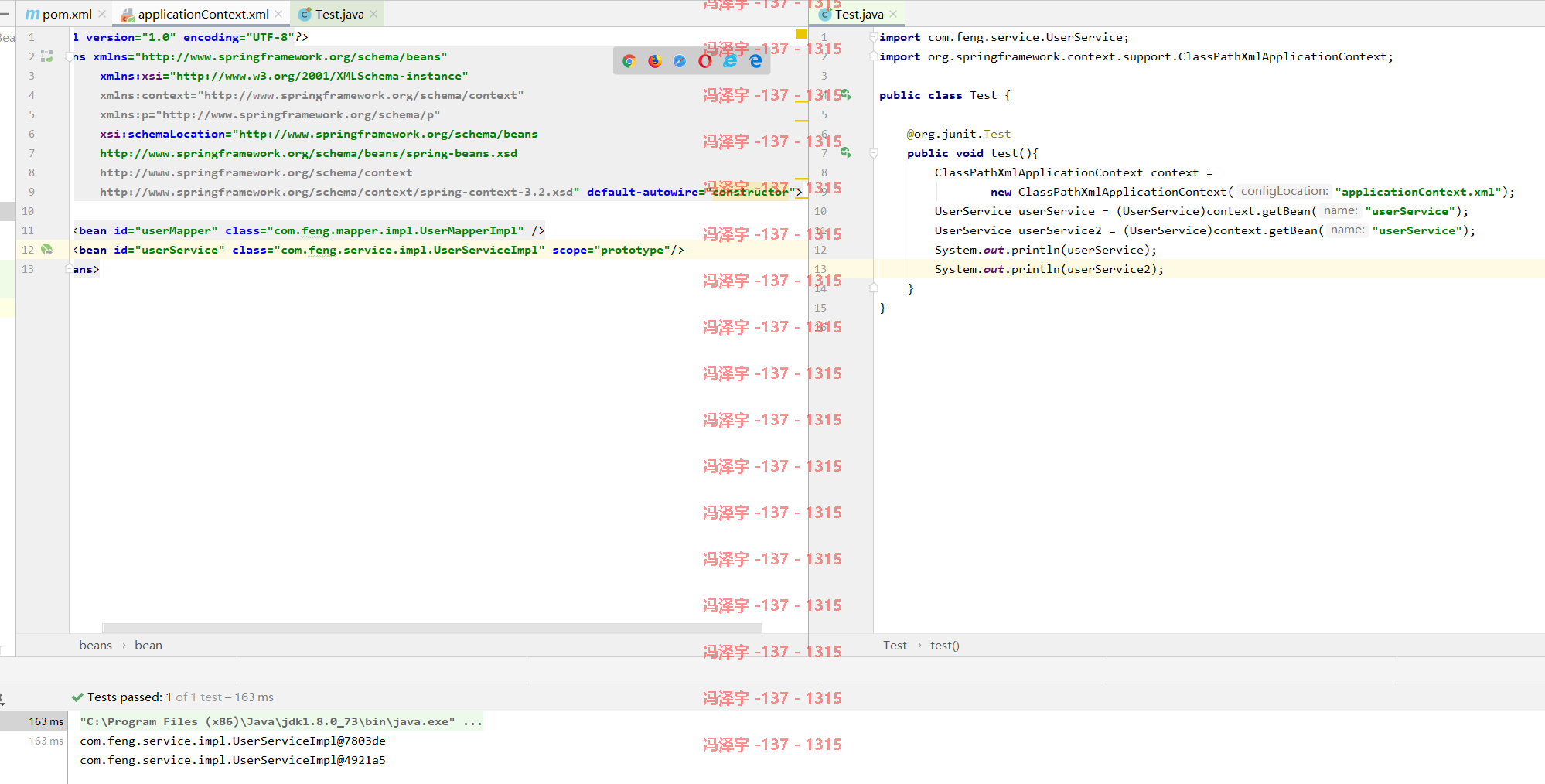Viewport: 1545px width, 784px height.
Task: Open preview in Edge browser icon
Action: coord(755,61)
